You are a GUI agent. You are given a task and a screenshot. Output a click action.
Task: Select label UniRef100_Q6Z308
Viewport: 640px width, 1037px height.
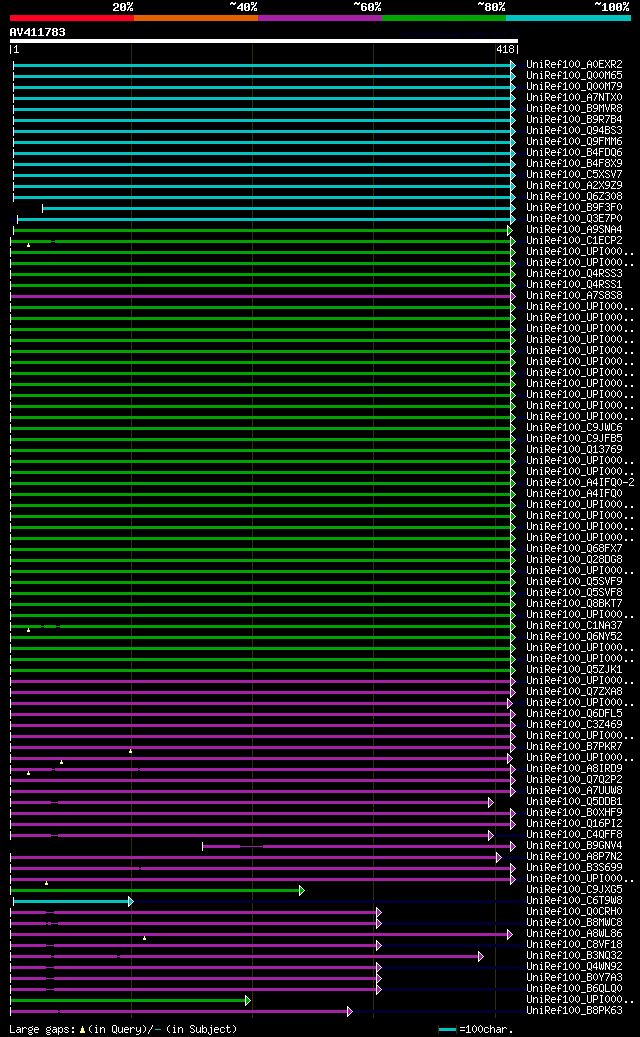click(574, 196)
